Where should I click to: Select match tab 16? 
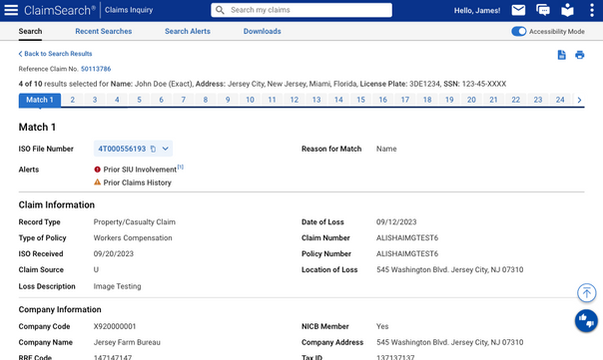click(383, 100)
